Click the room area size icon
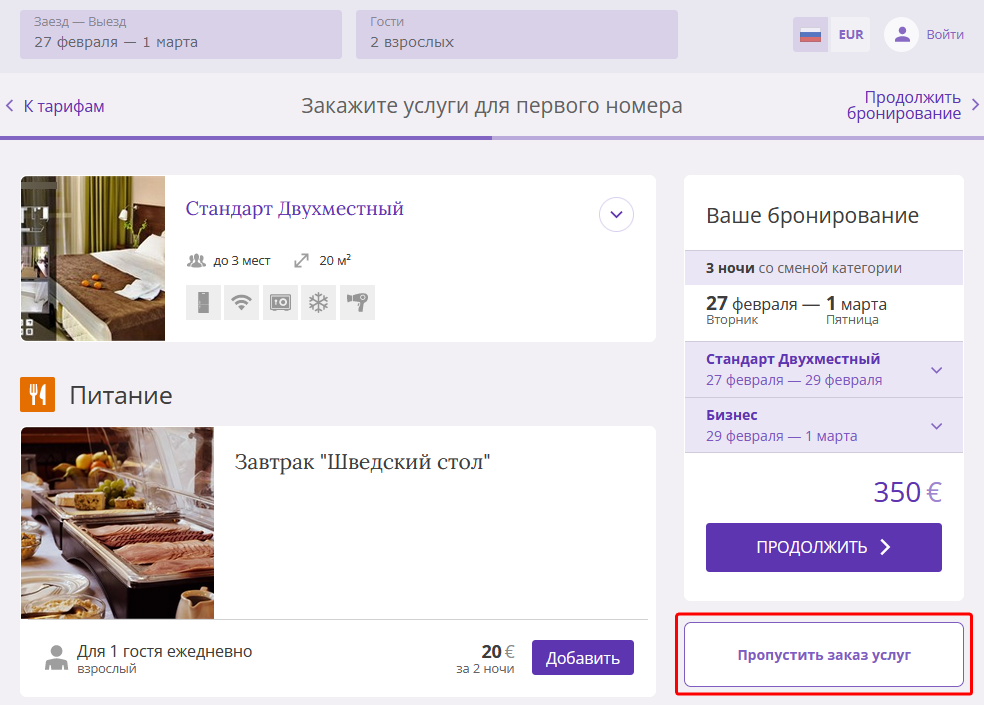Image resolution: width=984 pixels, height=705 pixels. pyautogui.click(x=301, y=261)
